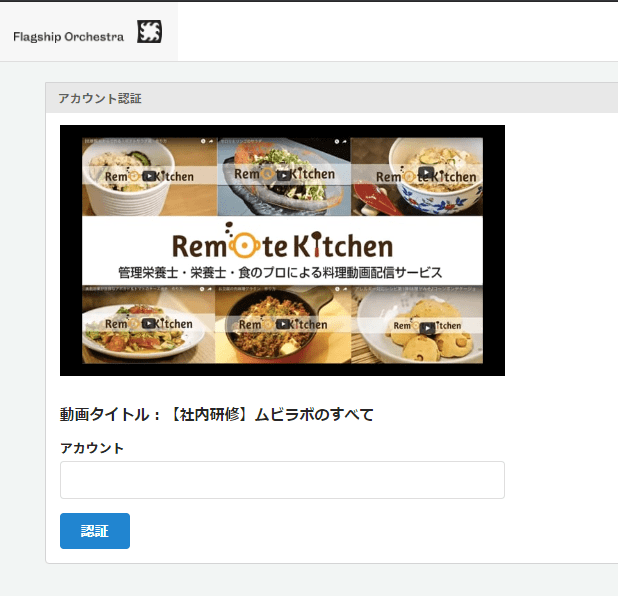
Task: Play the top-right patterned bowl video
Action: click(426, 173)
